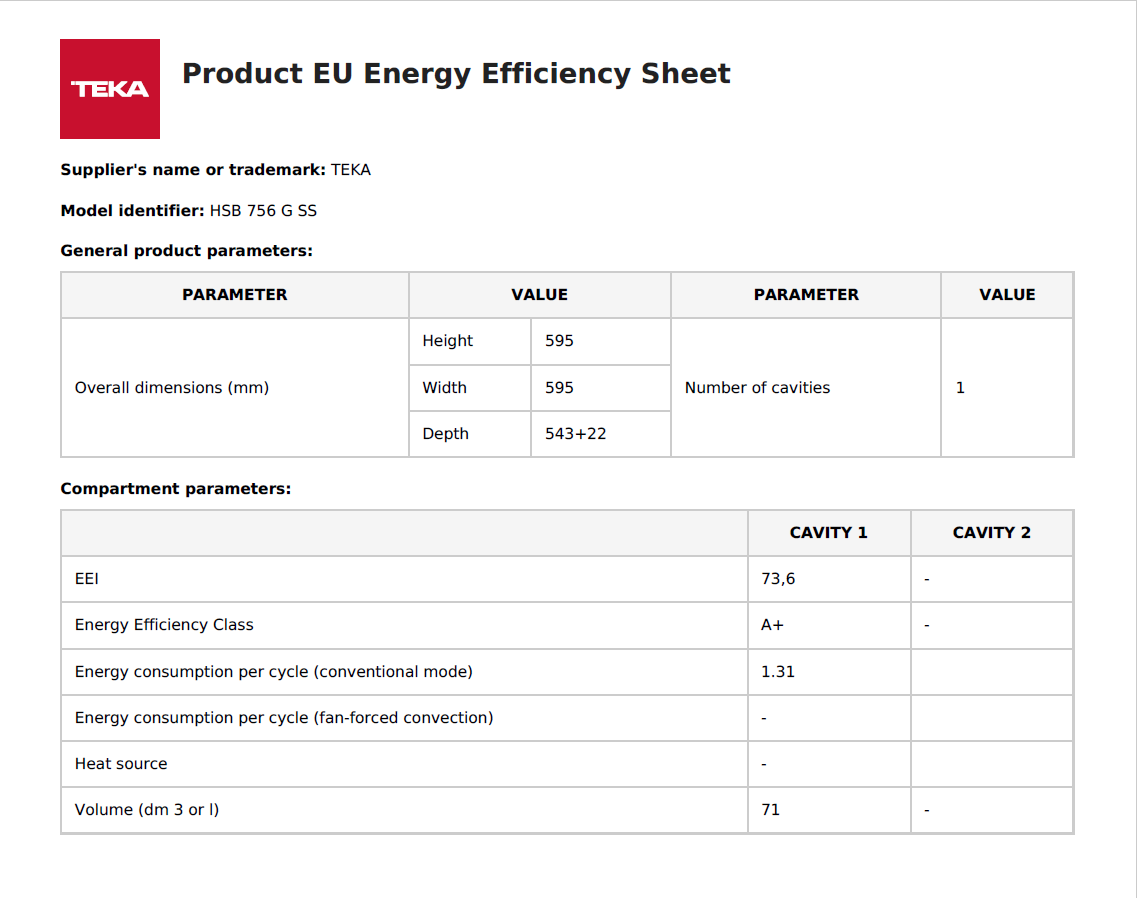This screenshot has height=900, width=1137.
Task: Click the energy class value 'A+'
Action: [772, 625]
